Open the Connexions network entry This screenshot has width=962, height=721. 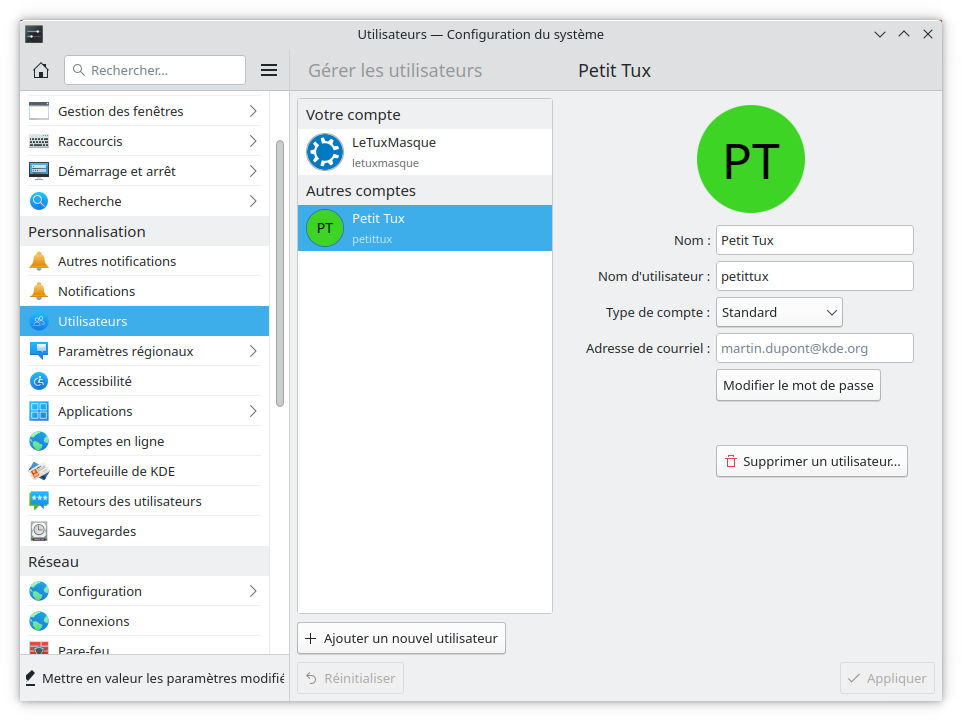coord(144,622)
